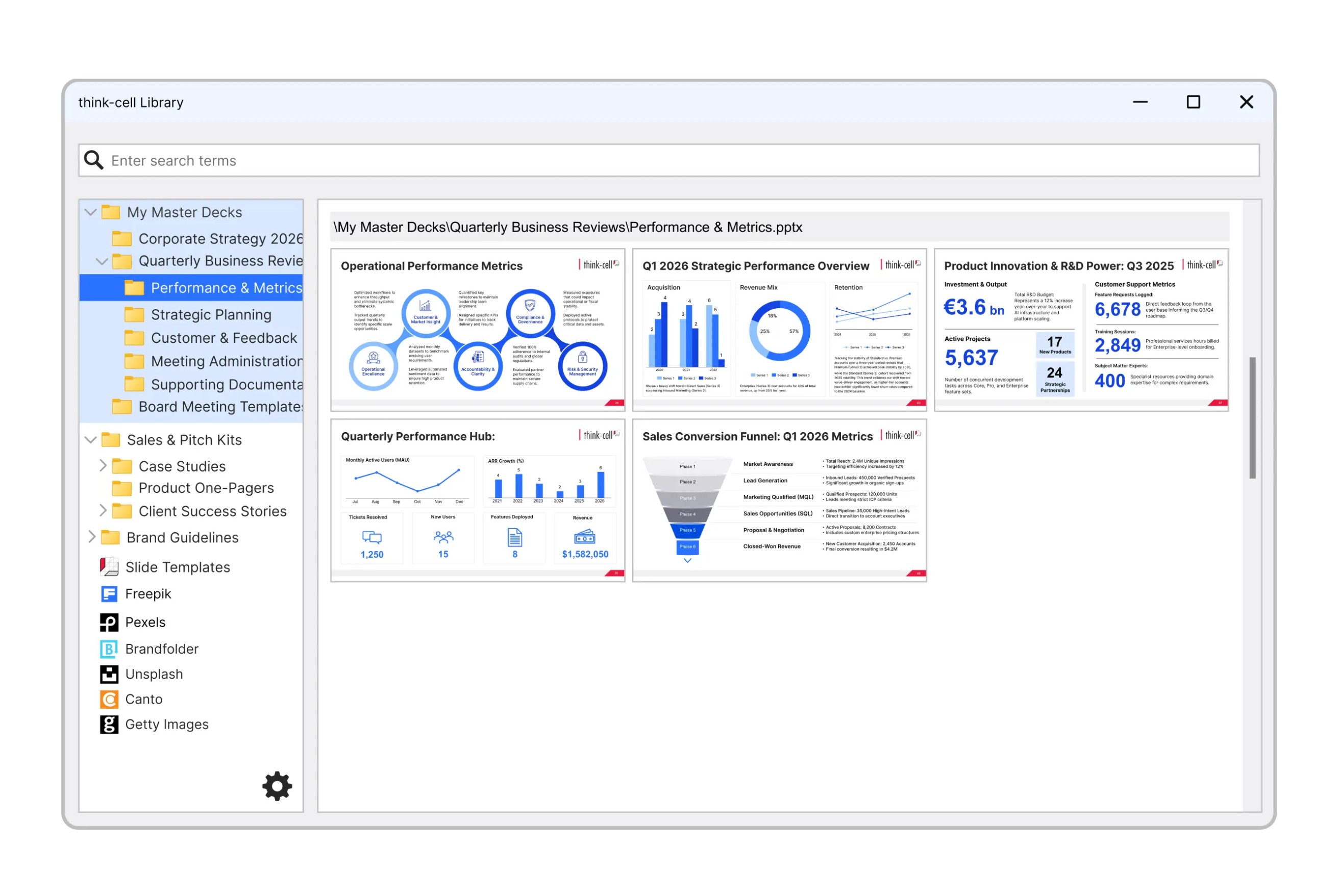Open the Canto label

click(144, 699)
